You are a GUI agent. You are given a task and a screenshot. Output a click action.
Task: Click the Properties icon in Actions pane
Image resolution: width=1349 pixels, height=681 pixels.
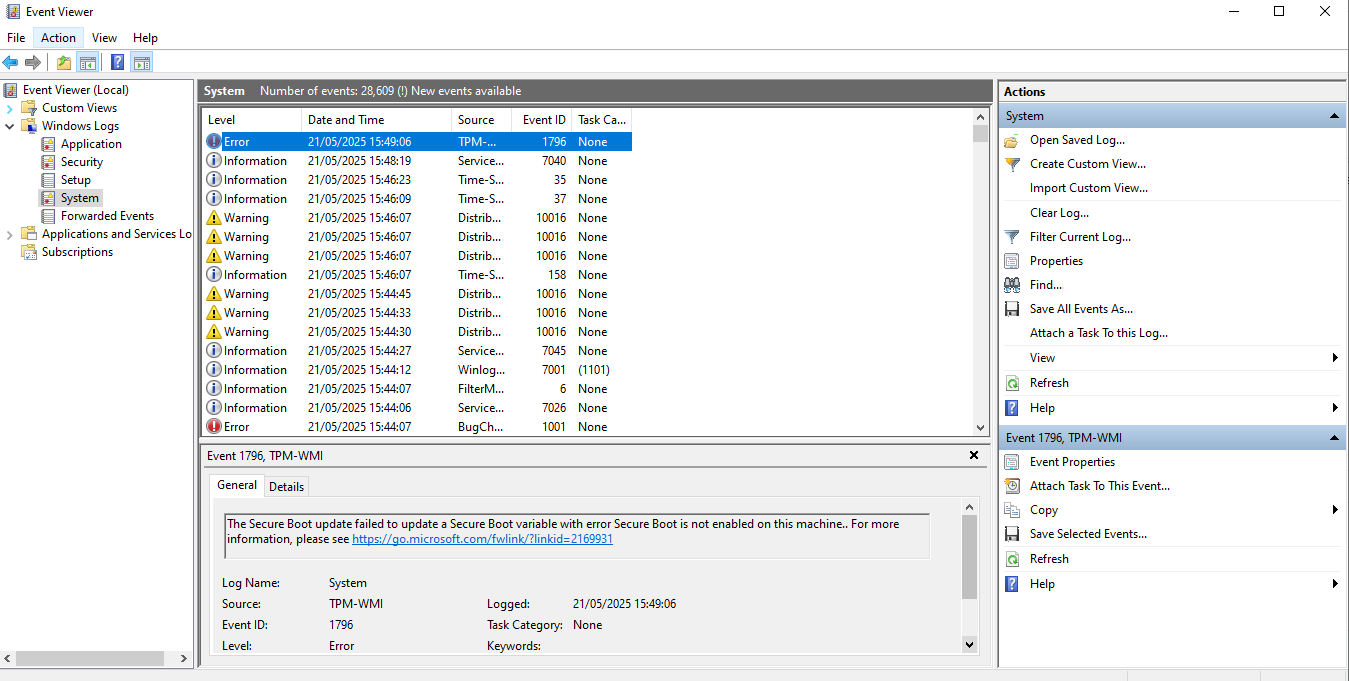[1012, 261]
